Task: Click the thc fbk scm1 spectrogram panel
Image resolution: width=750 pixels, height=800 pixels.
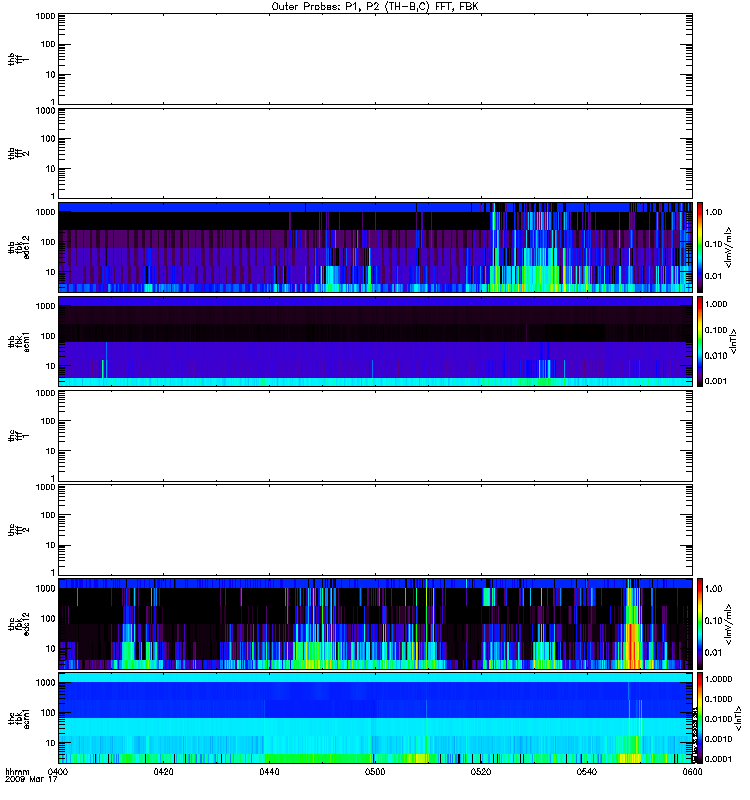Action: tap(375, 718)
